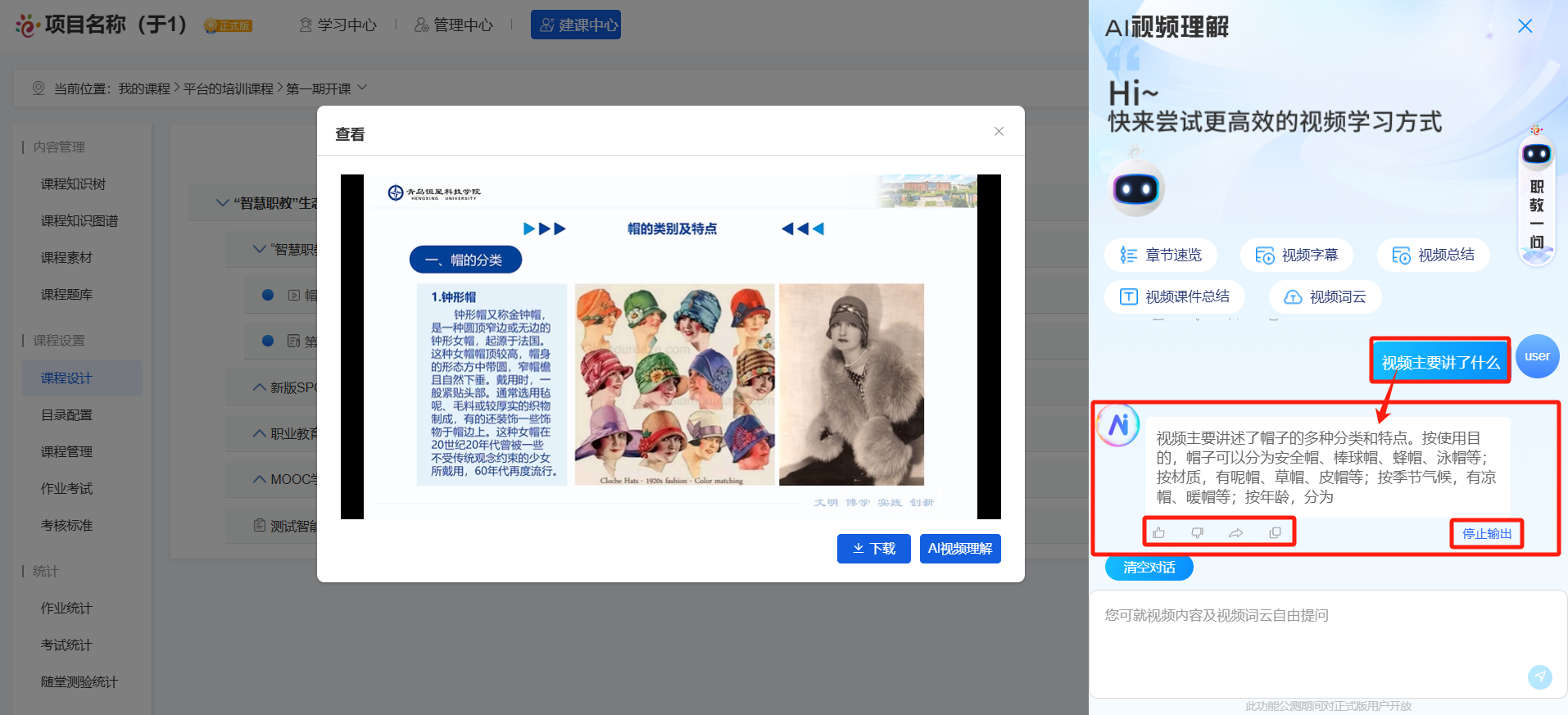This screenshot has width=1568, height=715.
Task: Click the share arrow icon under AI reply
Action: click(x=1235, y=533)
